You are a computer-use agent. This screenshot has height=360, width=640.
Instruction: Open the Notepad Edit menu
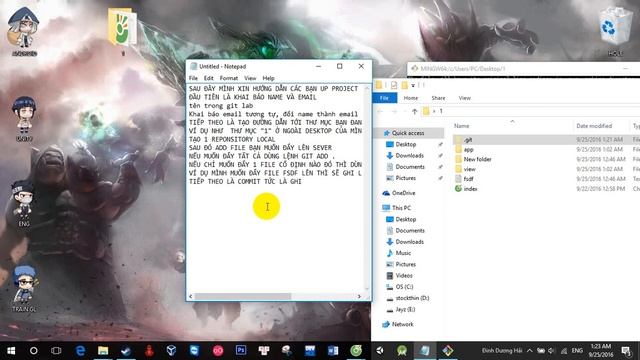pyautogui.click(x=209, y=78)
